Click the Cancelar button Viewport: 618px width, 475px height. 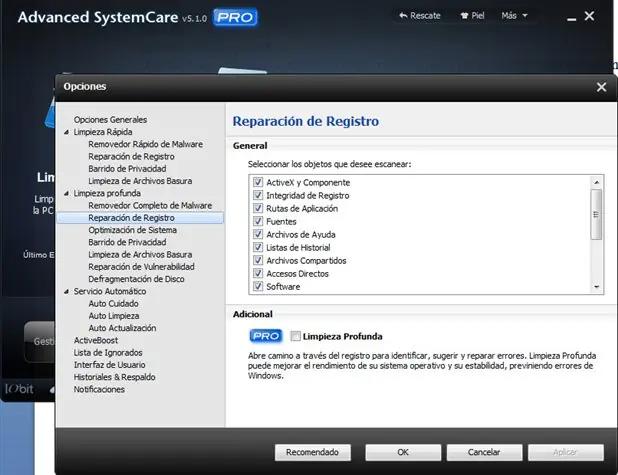click(x=484, y=452)
